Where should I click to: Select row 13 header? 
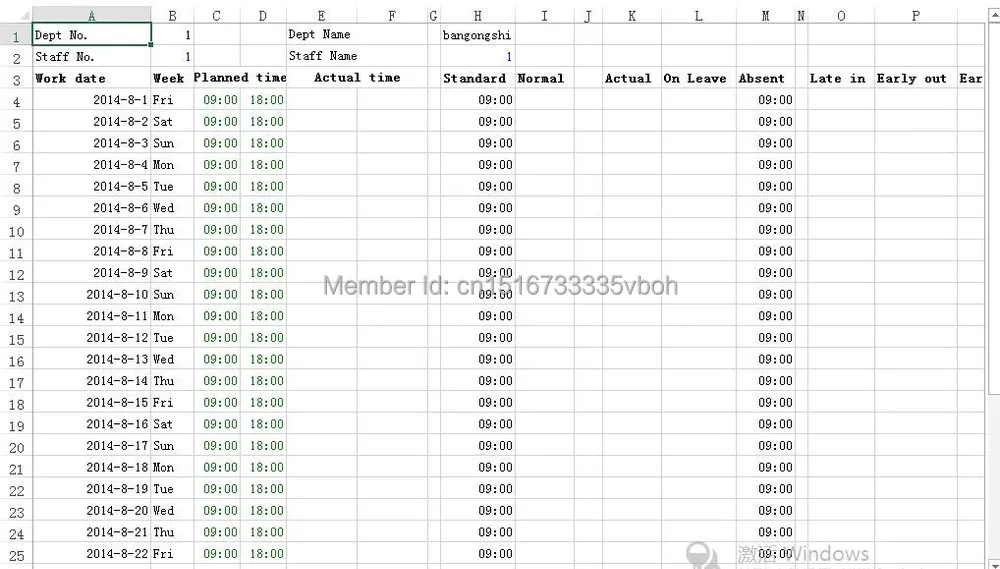pyautogui.click(x=16, y=296)
